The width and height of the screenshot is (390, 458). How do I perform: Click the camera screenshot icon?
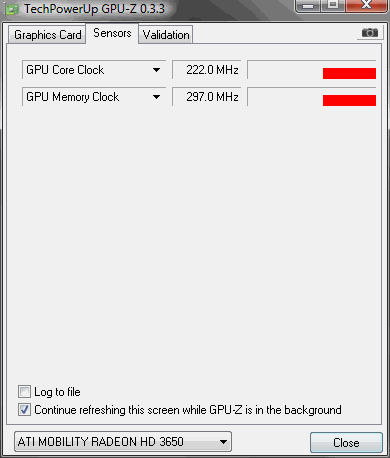[x=370, y=33]
